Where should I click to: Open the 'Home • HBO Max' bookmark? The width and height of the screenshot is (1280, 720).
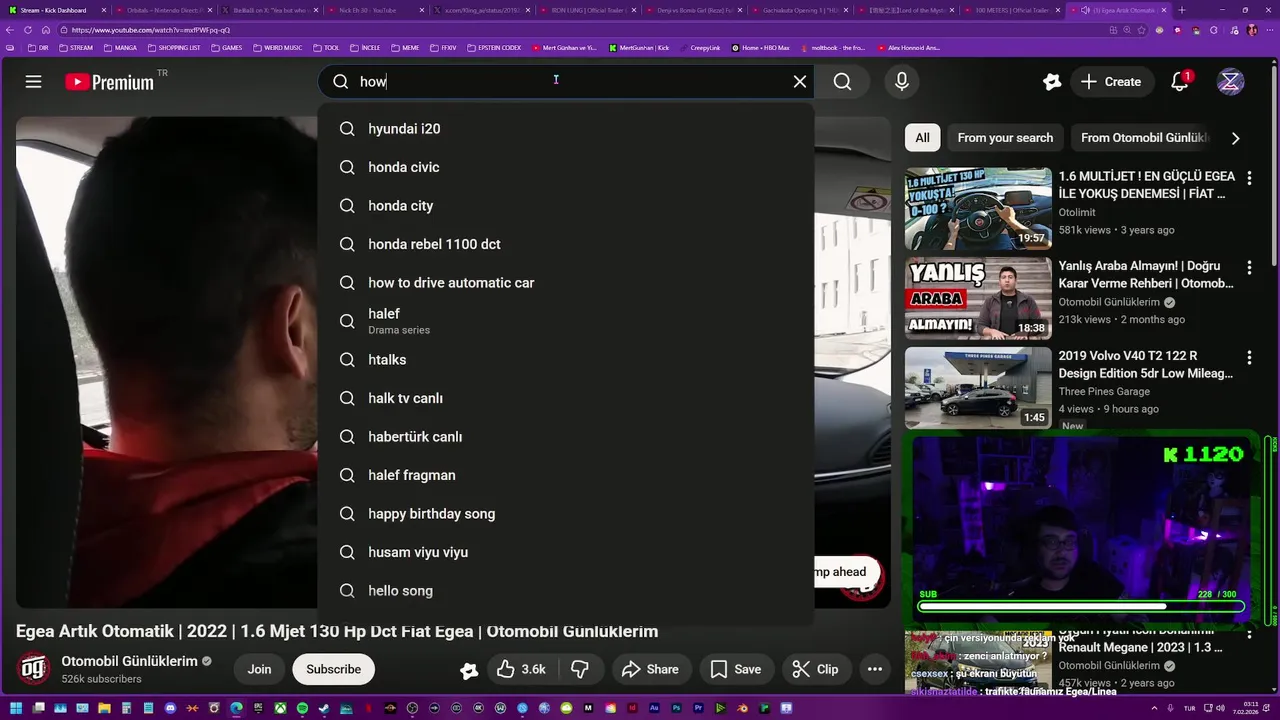[760, 47]
